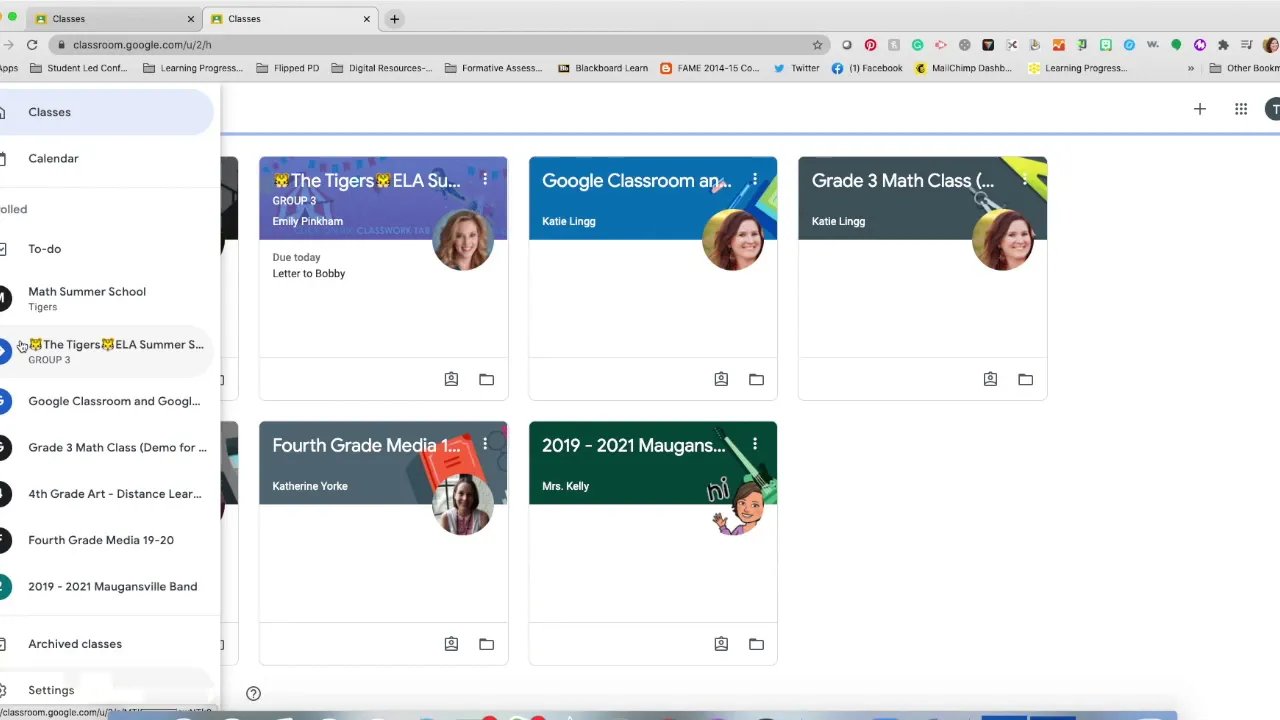Image resolution: width=1280 pixels, height=720 pixels.
Task: Open the Extensions puzzle icon
Action: 1223,45
